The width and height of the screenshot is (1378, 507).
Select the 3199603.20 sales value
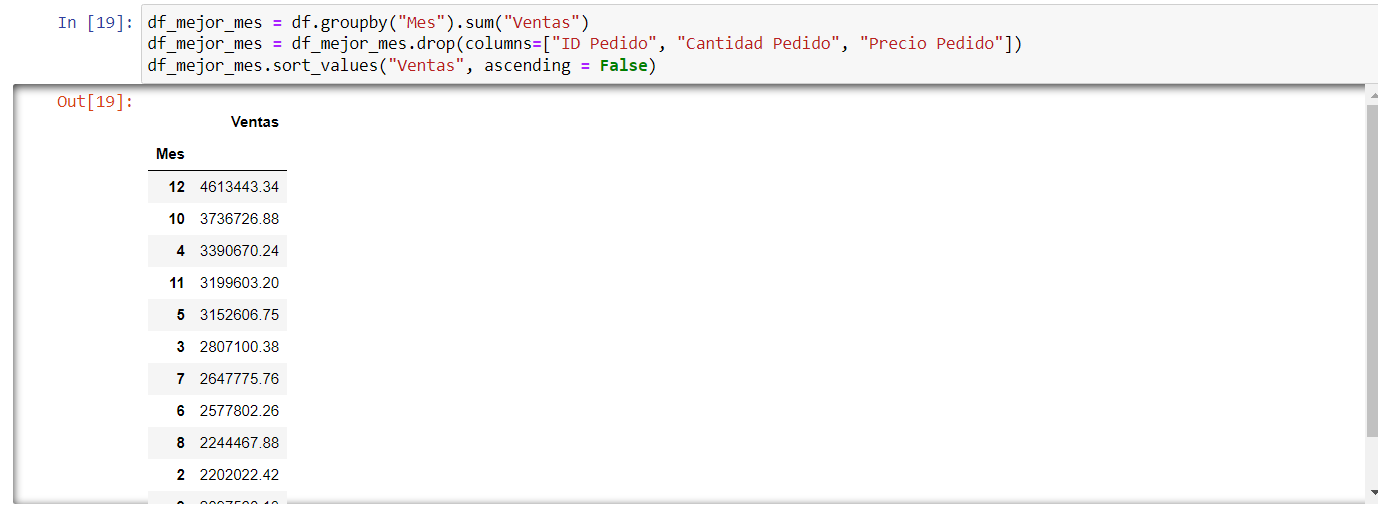pos(239,283)
